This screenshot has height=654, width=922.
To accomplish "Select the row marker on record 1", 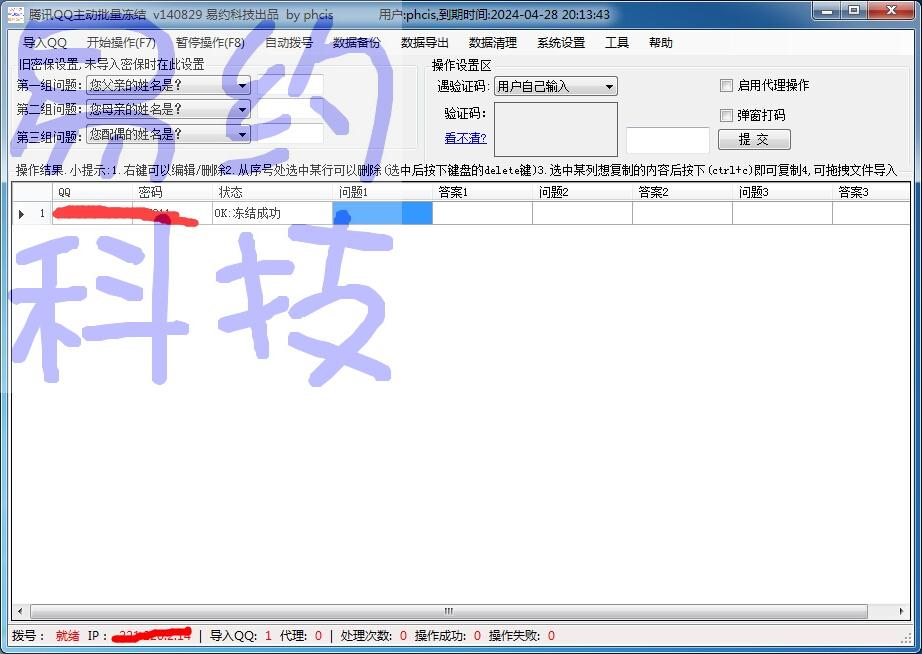I will point(20,212).
